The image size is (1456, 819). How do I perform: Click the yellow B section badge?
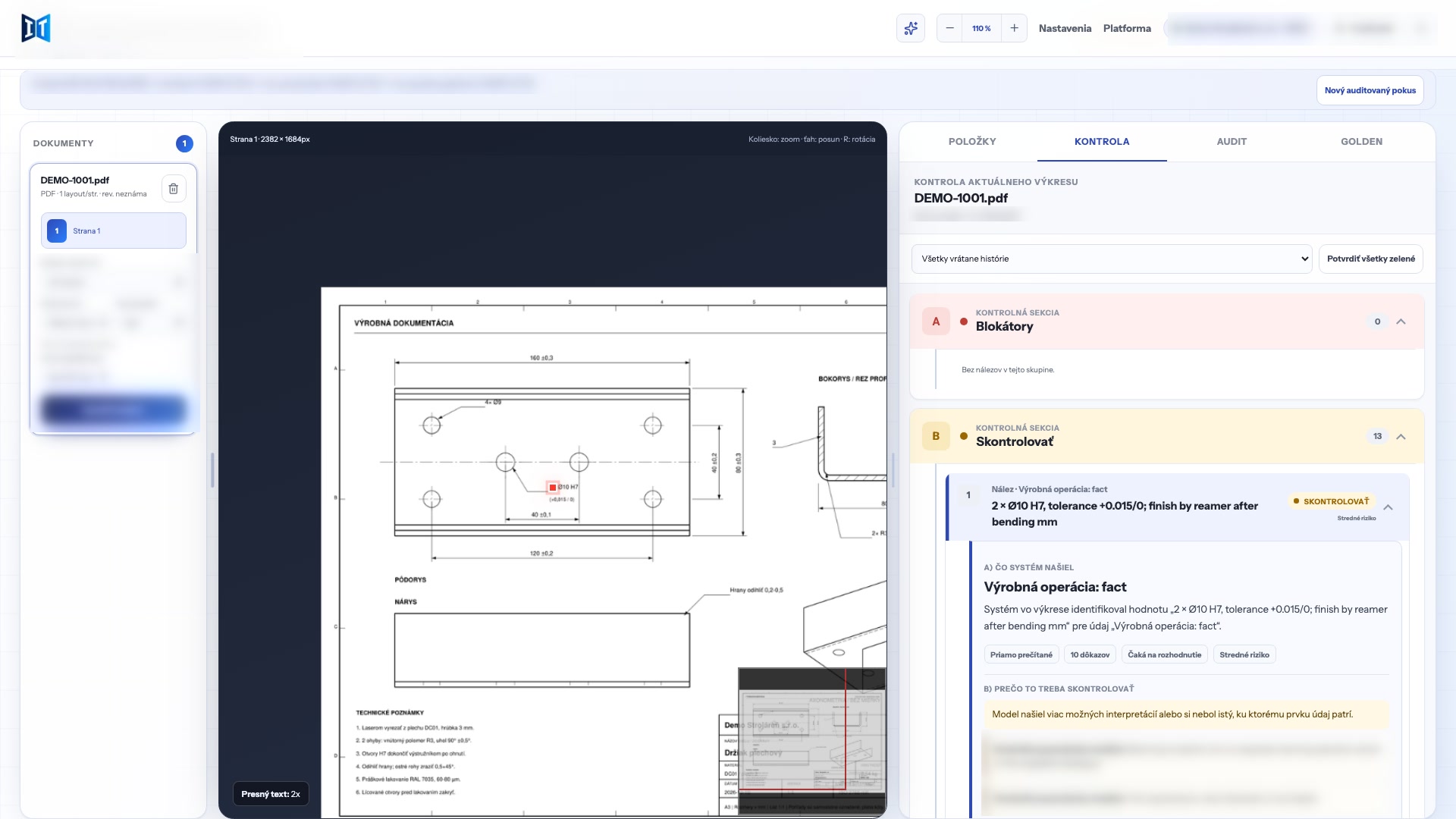(936, 436)
